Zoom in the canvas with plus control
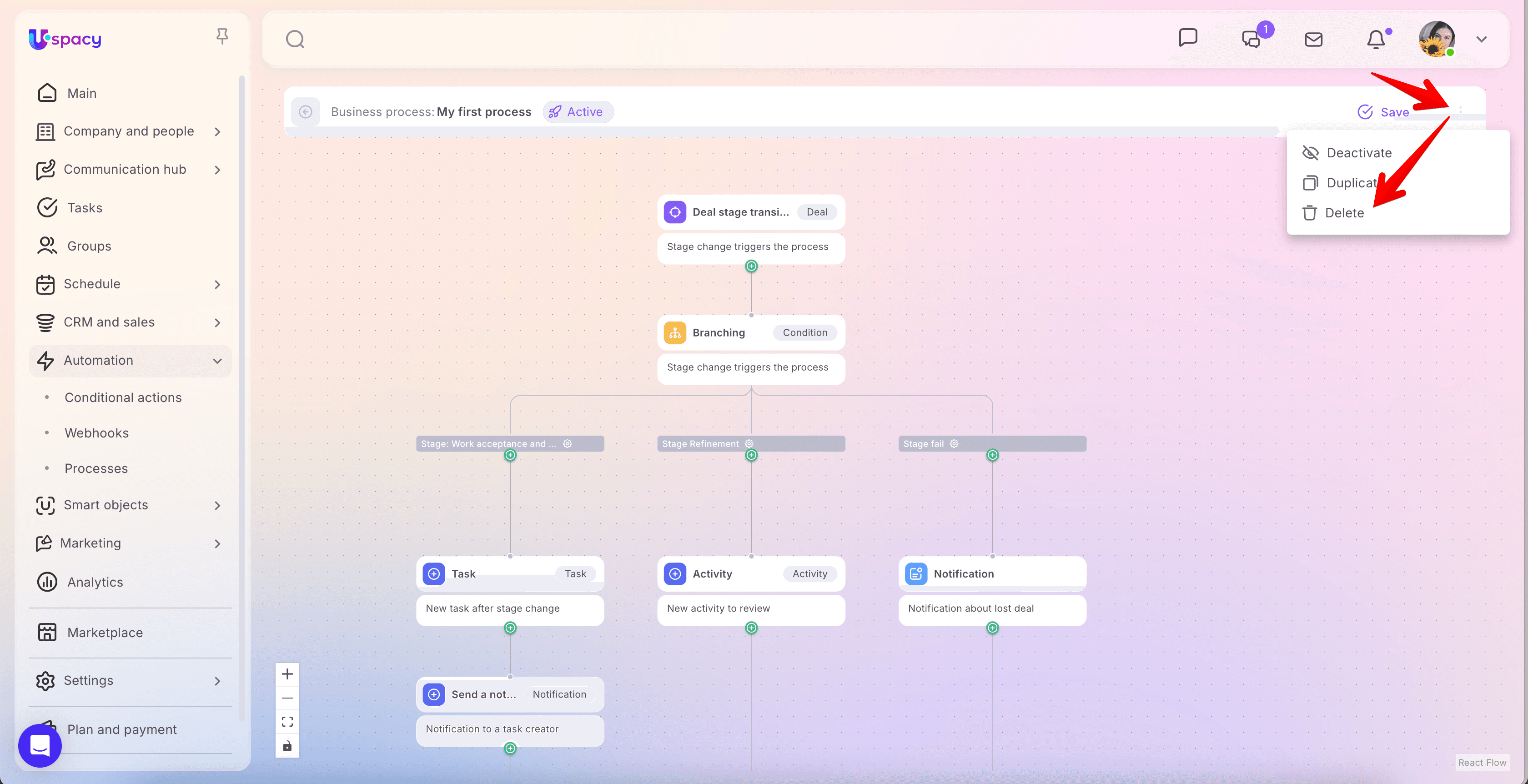The width and height of the screenshot is (1528, 784). (x=287, y=674)
